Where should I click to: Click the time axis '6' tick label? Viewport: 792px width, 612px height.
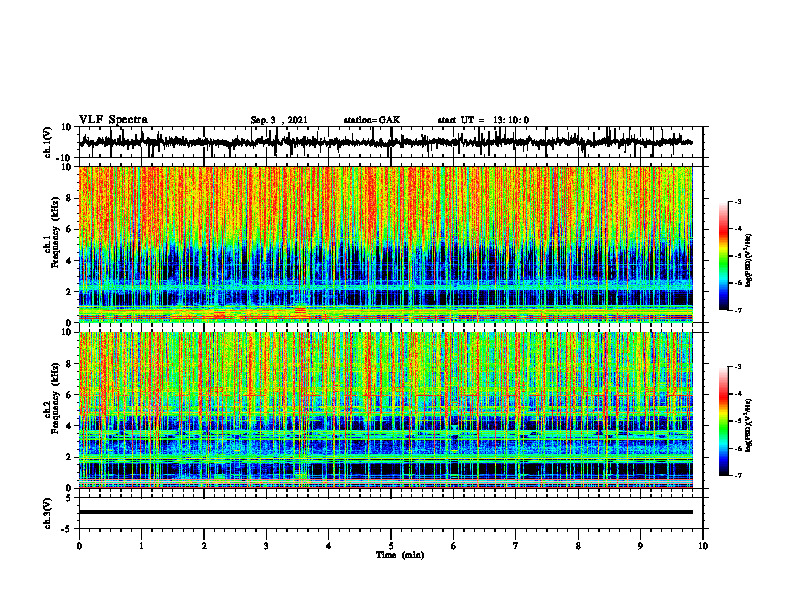(454, 546)
